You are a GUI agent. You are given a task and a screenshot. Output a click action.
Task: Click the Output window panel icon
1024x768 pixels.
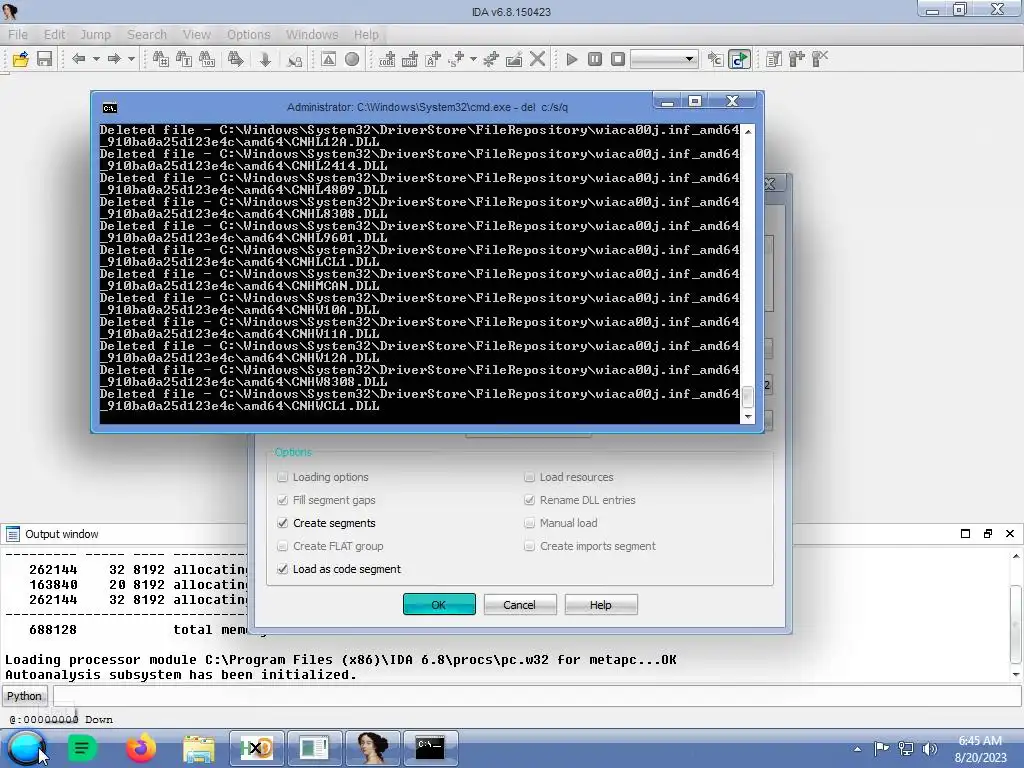point(13,534)
